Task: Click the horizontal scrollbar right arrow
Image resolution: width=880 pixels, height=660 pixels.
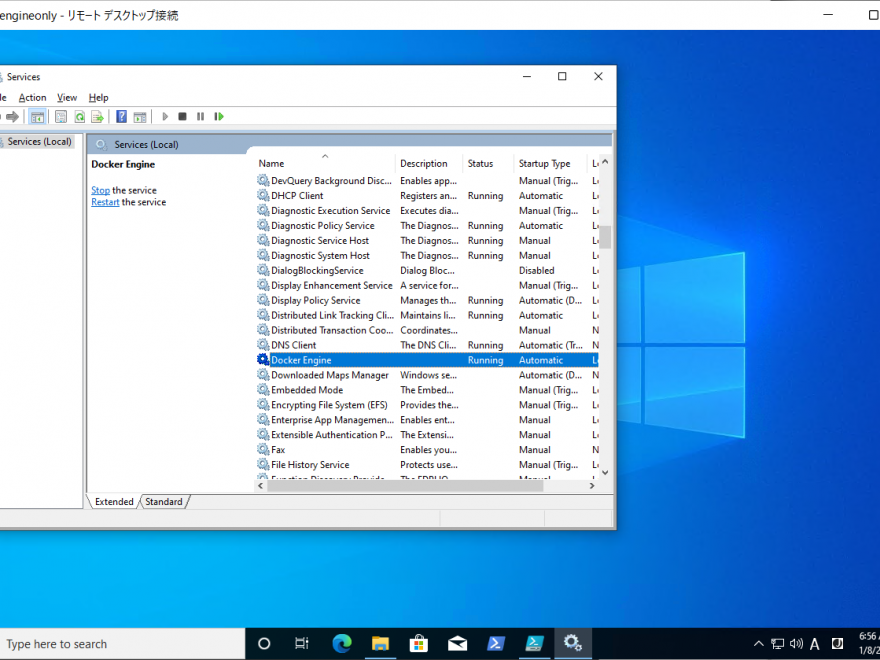Action: click(x=592, y=486)
